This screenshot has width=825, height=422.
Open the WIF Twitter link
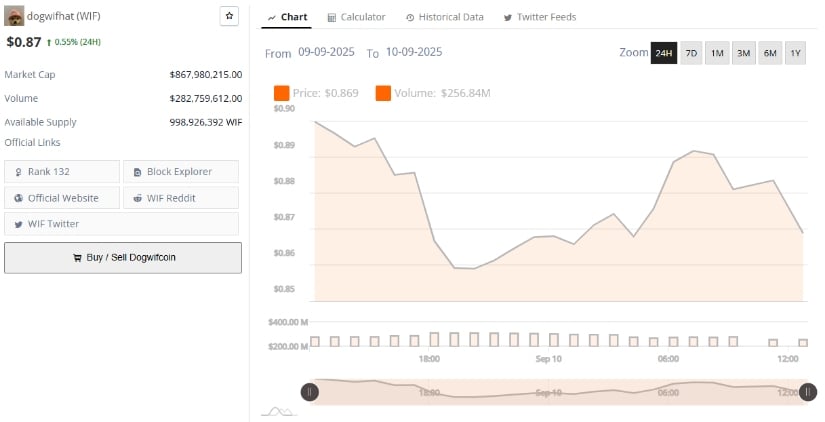122,224
